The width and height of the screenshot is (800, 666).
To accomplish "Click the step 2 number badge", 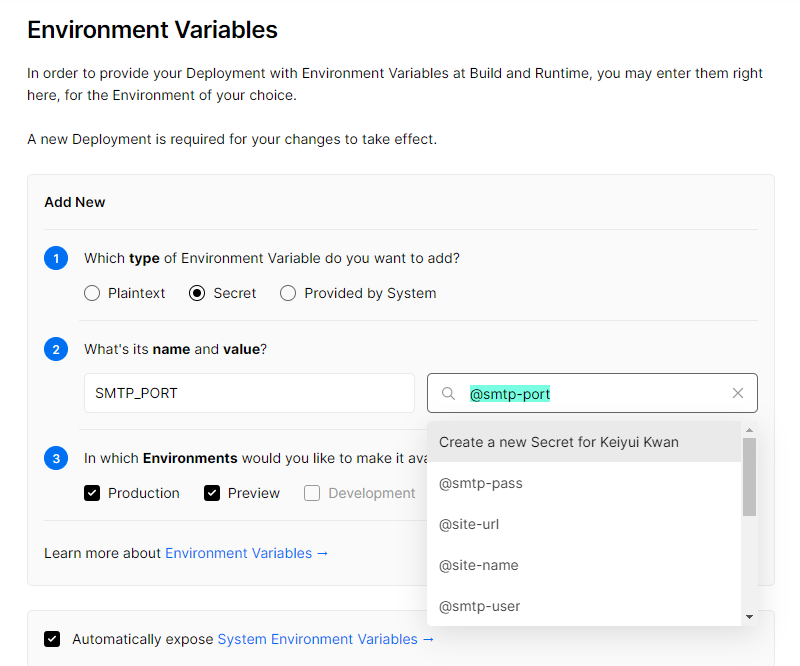I will (x=56, y=349).
